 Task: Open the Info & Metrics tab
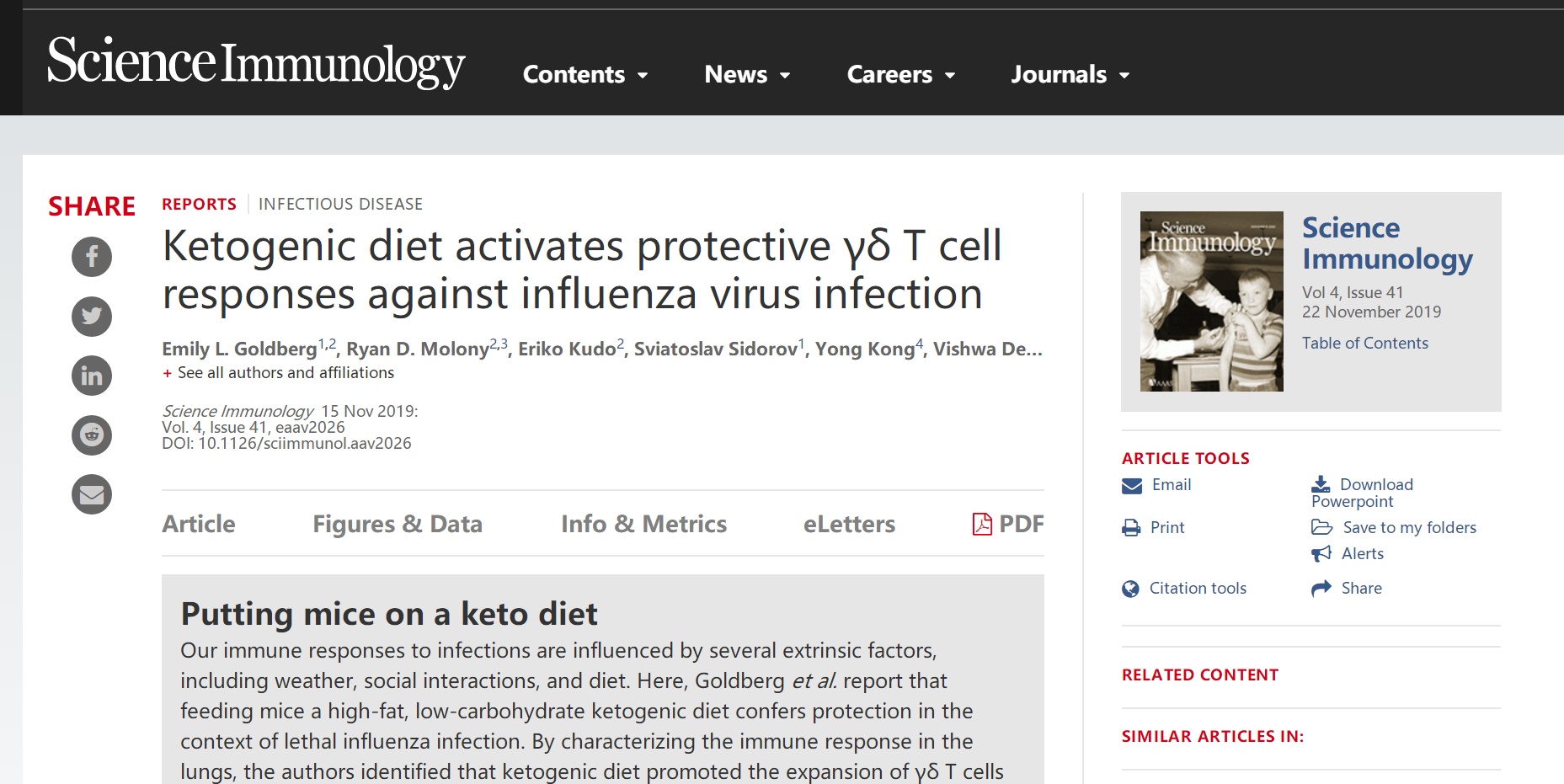point(643,524)
